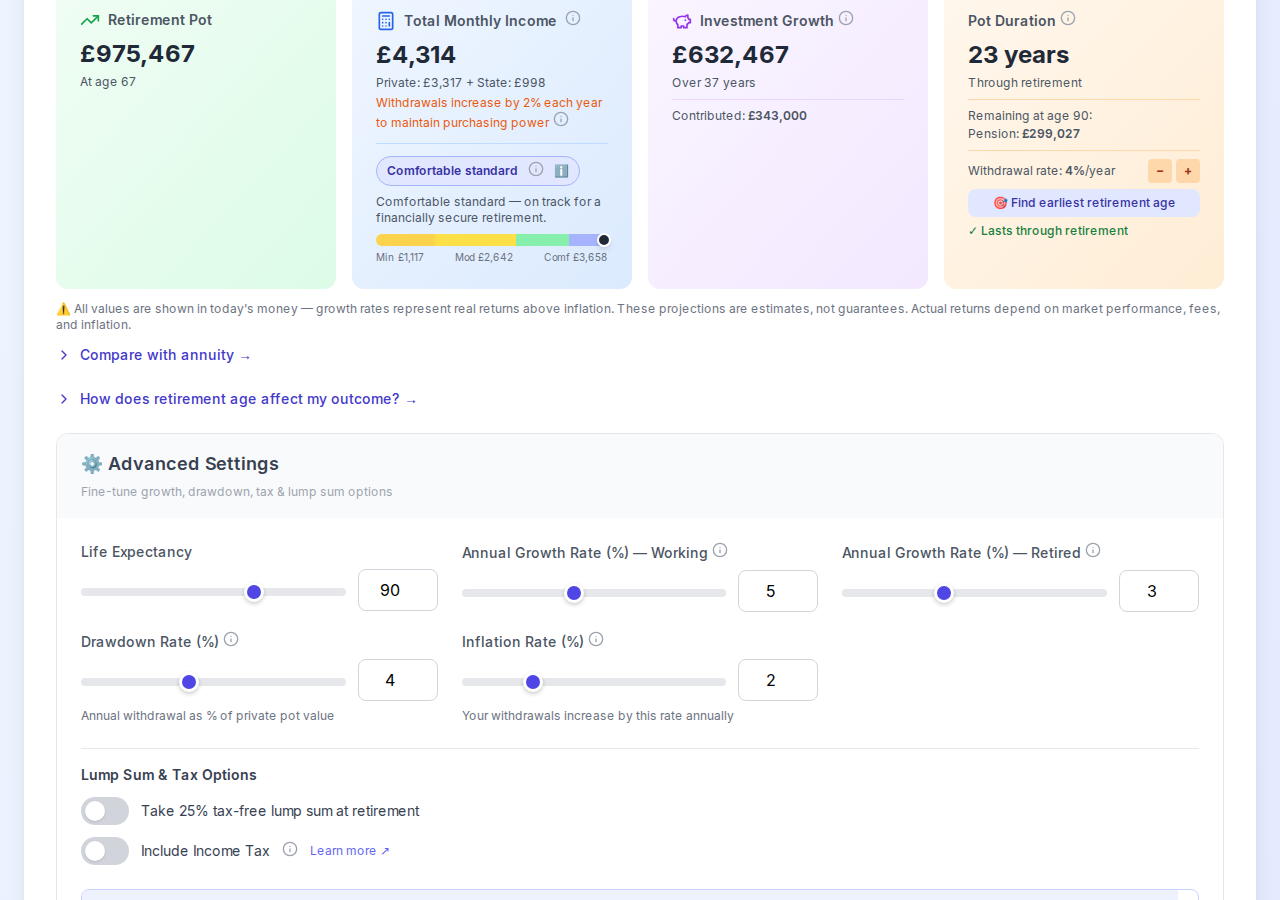
Task: Click the Investment Growth info icon
Action: pos(846,17)
